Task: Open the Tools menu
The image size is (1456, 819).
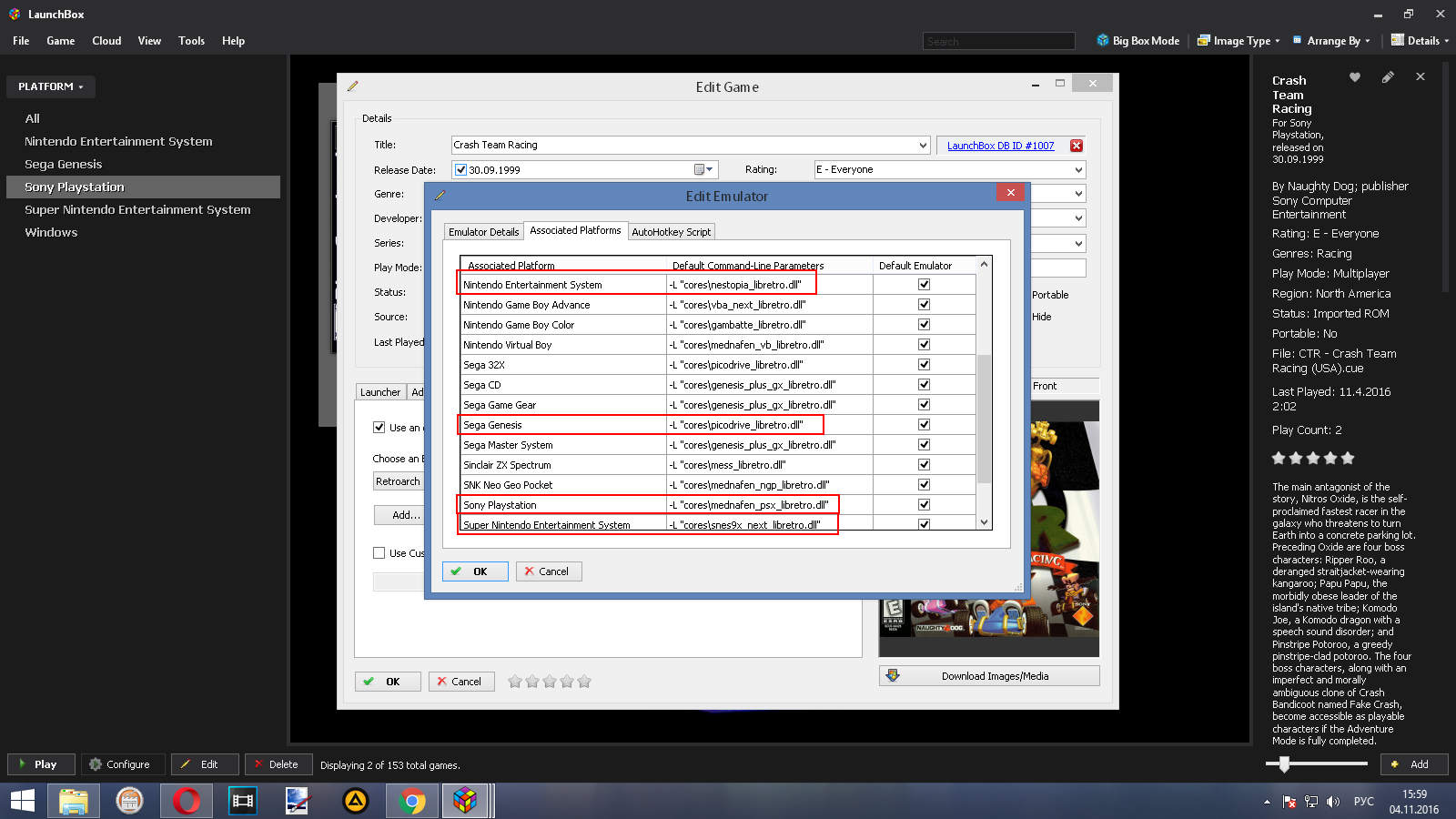Action: click(191, 41)
